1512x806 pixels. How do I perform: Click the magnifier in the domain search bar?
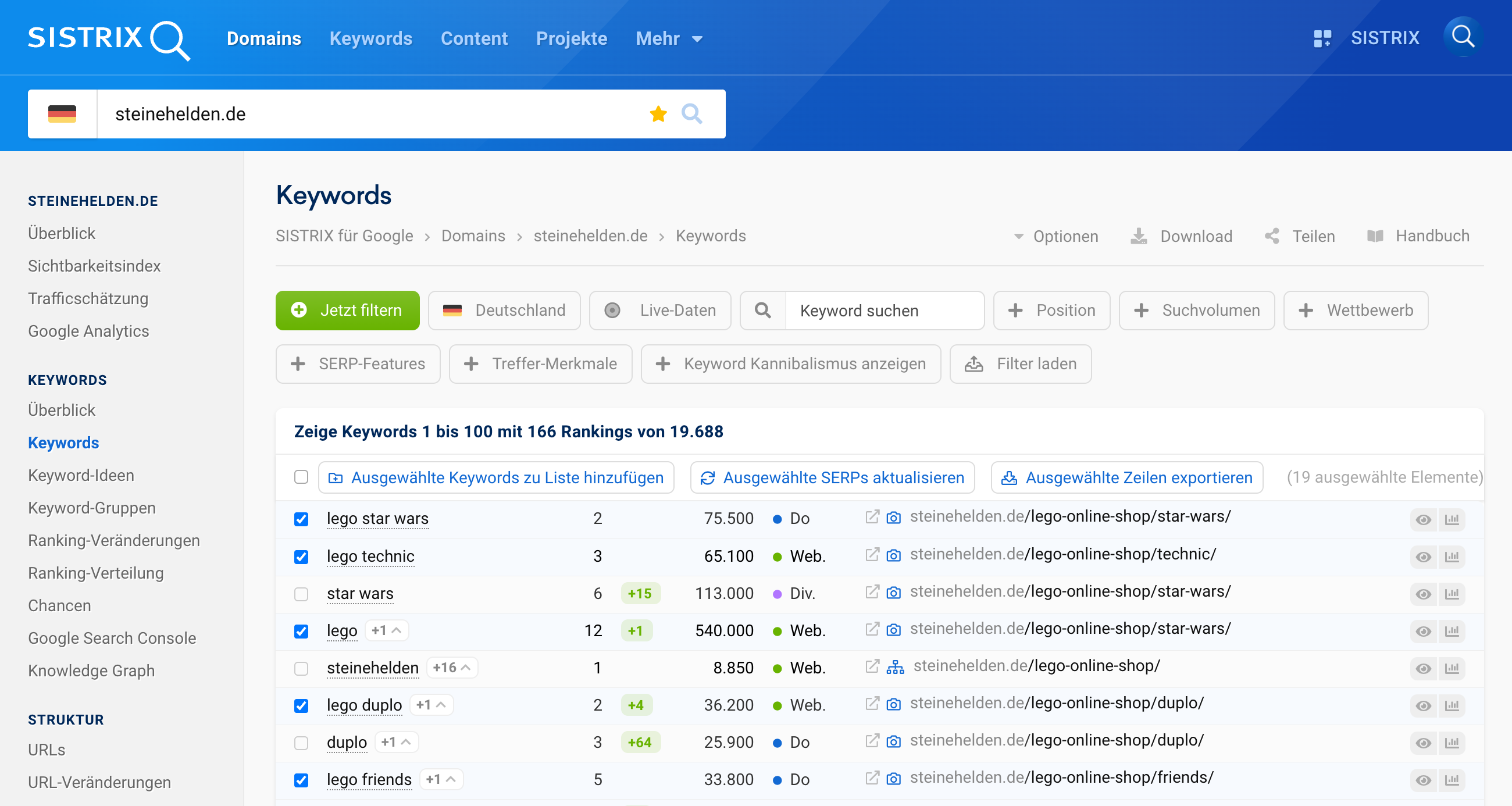(x=692, y=114)
